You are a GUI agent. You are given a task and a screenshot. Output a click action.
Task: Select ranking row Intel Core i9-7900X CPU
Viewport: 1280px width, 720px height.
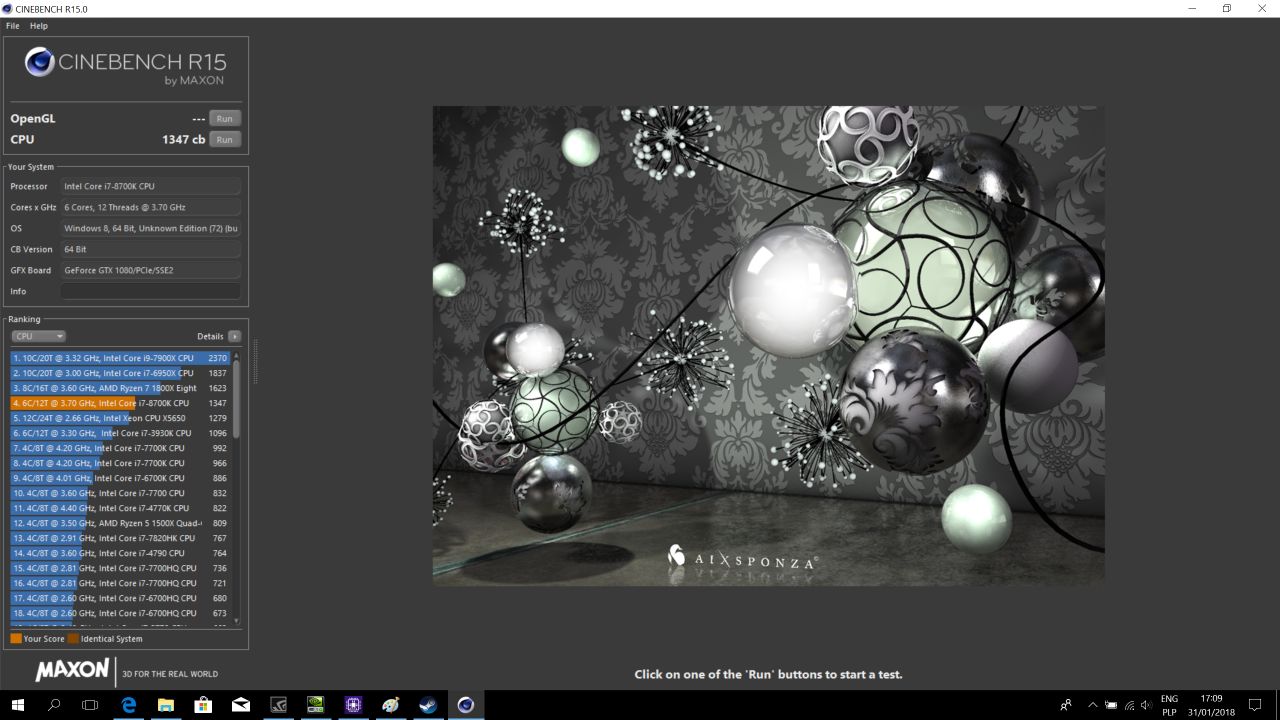pyautogui.click(x=120, y=358)
